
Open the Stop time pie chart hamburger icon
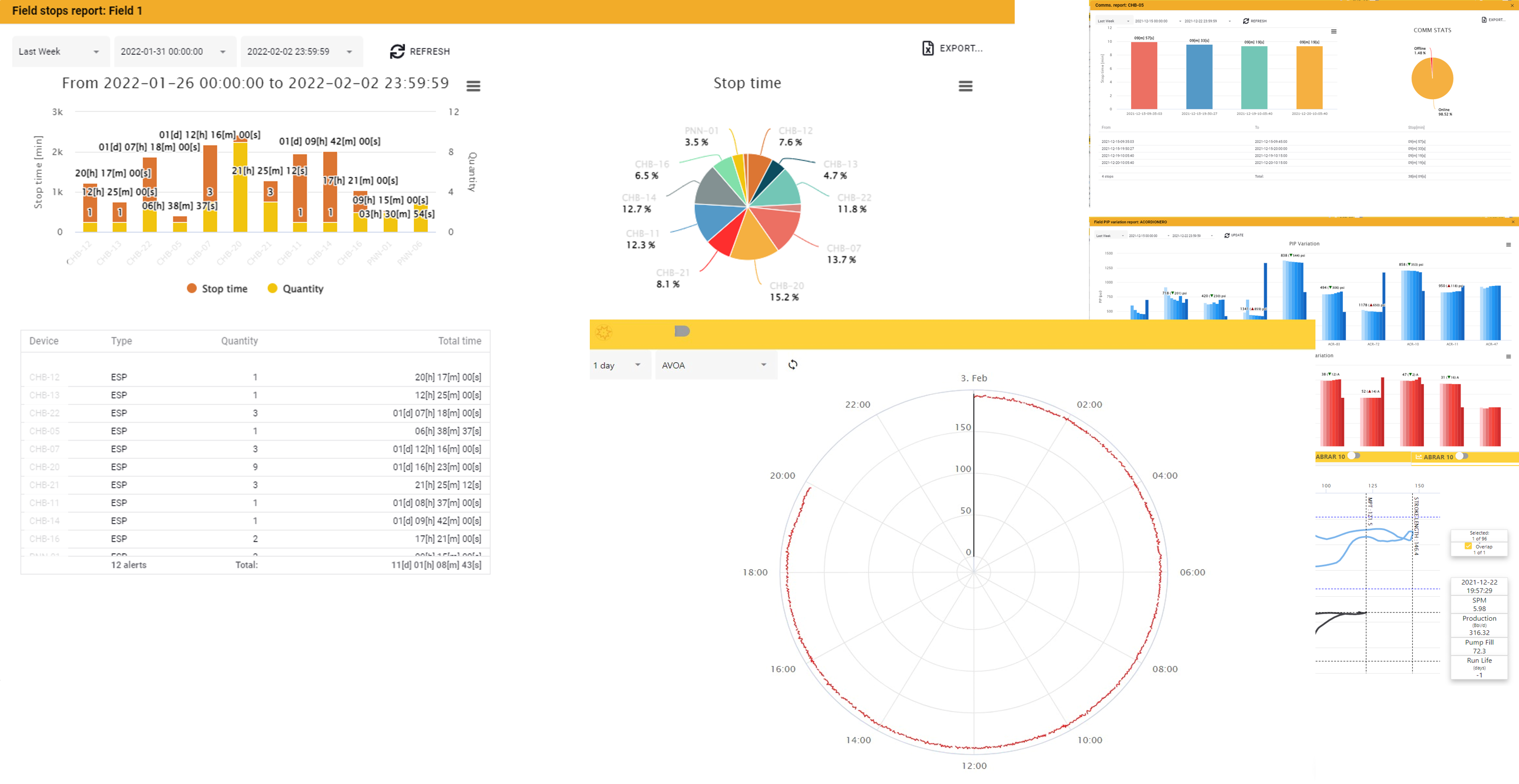(965, 86)
